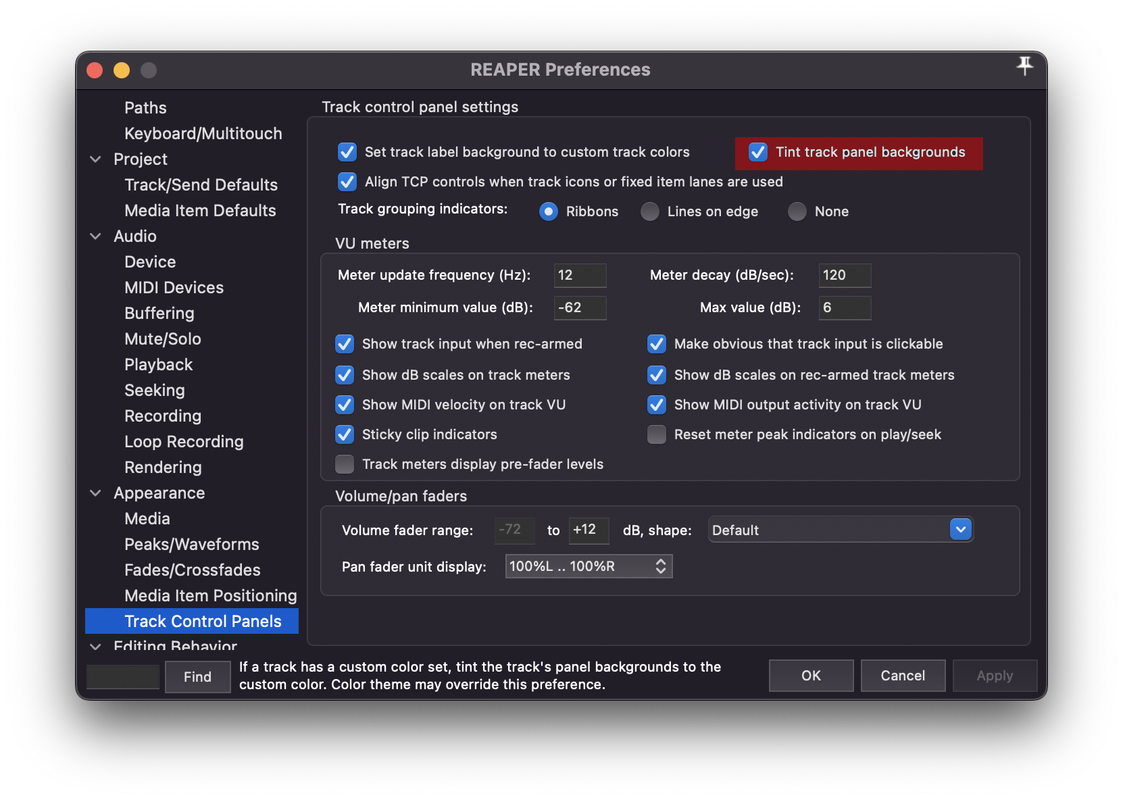Enable Track meters display pre-fader levels
The image size is (1123, 800).
[345, 464]
